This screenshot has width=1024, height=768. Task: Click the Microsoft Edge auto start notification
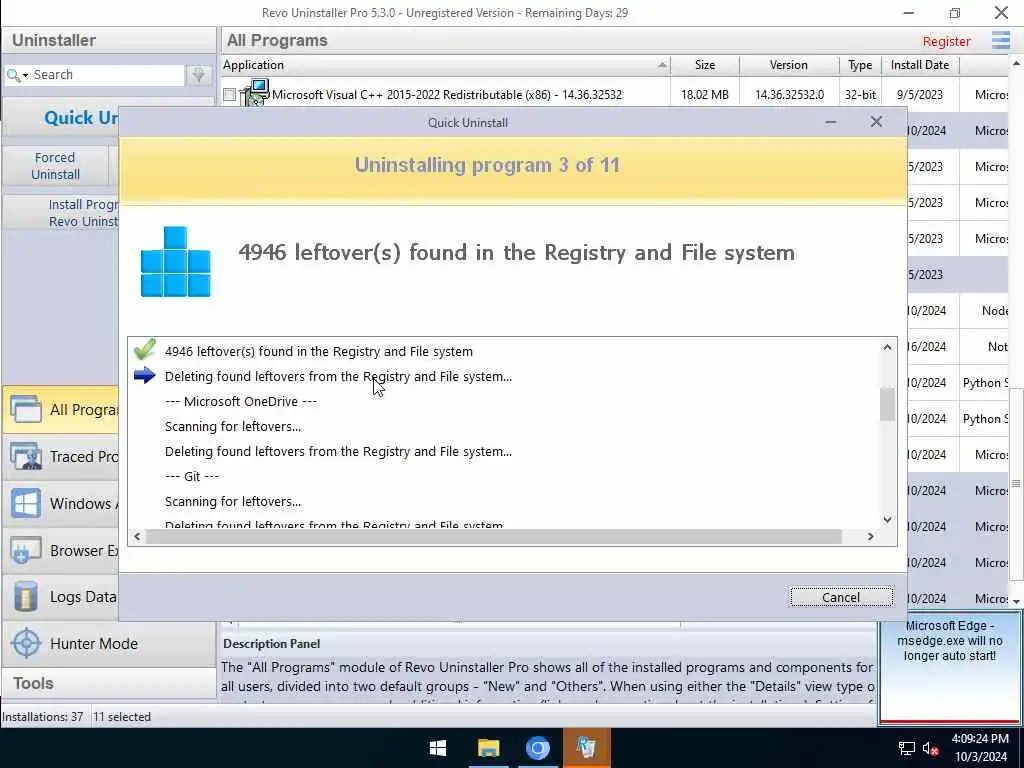[x=950, y=667]
